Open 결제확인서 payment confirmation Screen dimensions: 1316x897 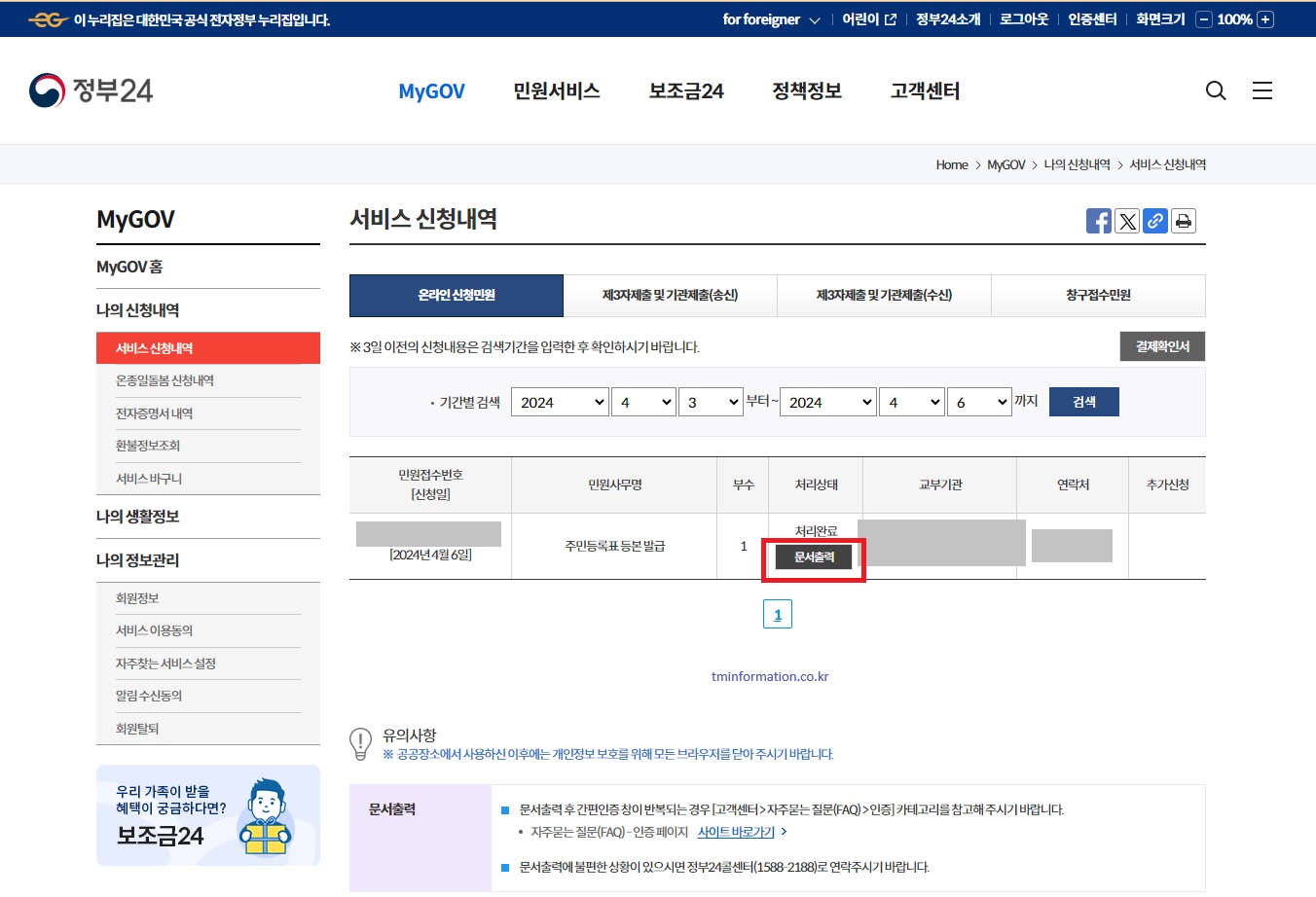point(1162,345)
